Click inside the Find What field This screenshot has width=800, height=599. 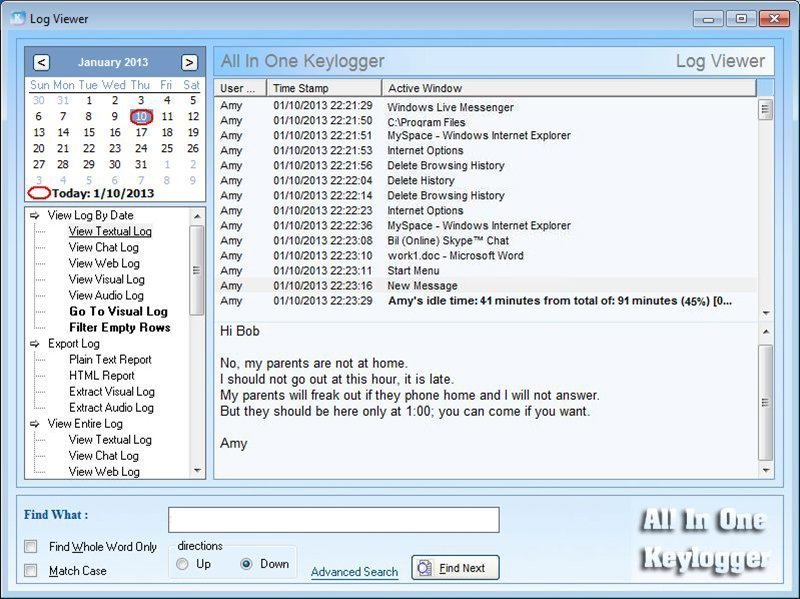click(333, 519)
